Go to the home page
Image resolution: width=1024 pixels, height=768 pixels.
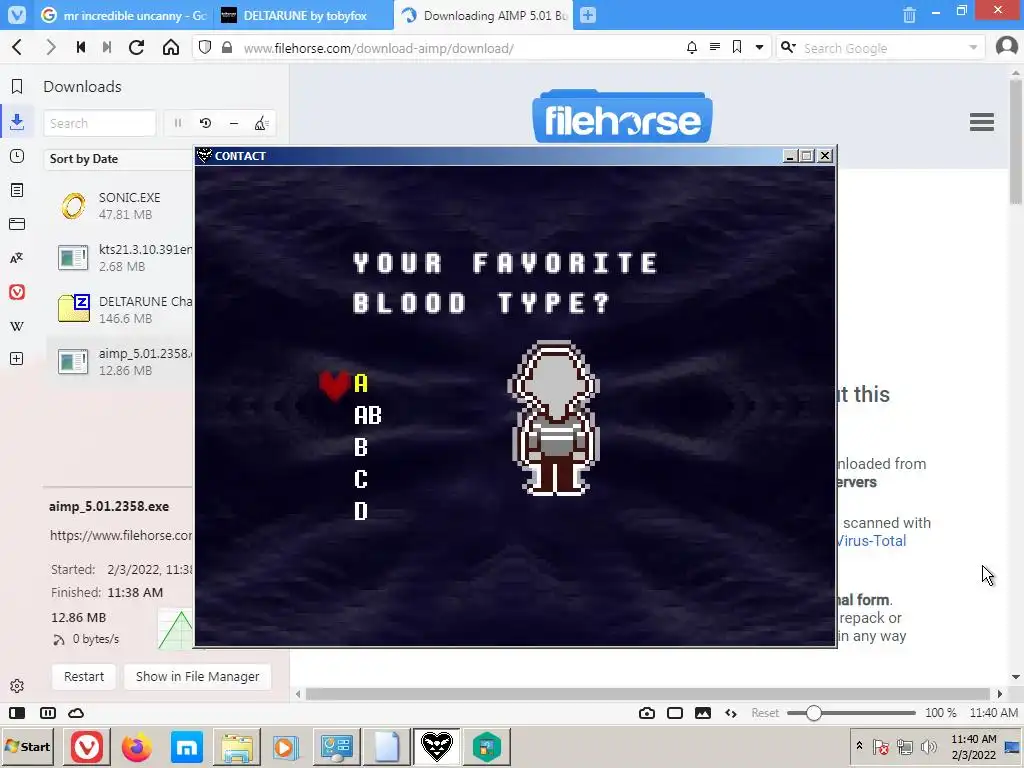(171, 48)
